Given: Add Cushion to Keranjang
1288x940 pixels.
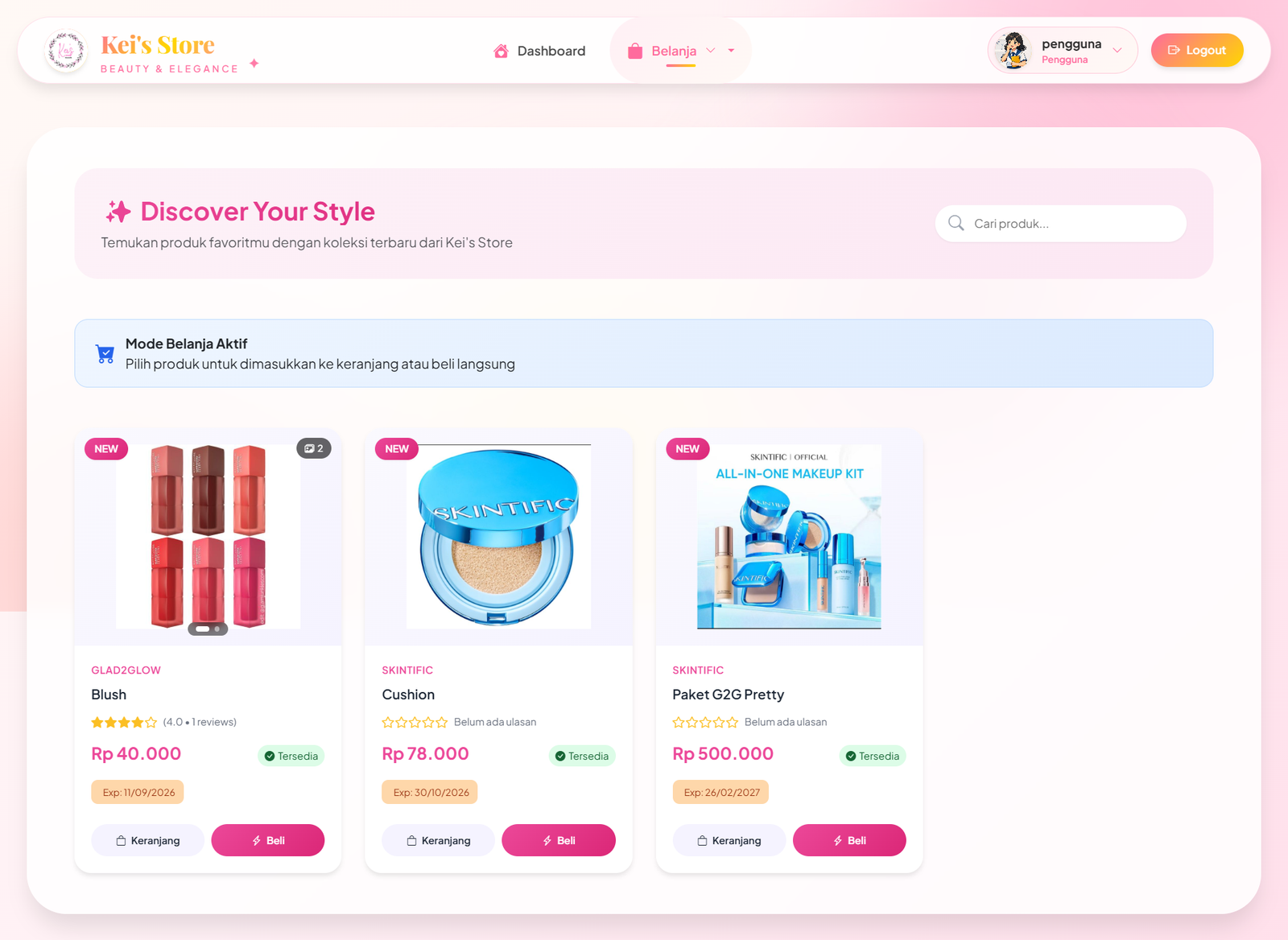Looking at the screenshot, I should [x=438, y=840].
